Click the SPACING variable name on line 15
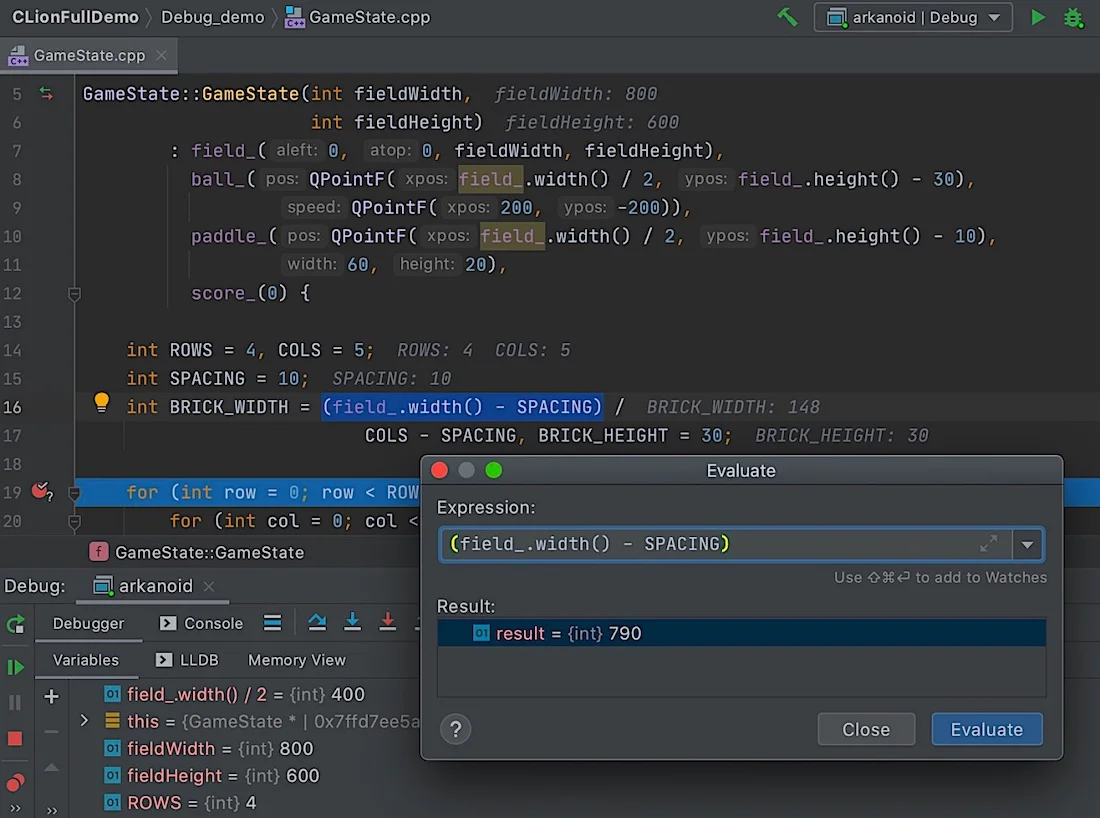This screenshot has width=1100, height=818. point(207,379)
